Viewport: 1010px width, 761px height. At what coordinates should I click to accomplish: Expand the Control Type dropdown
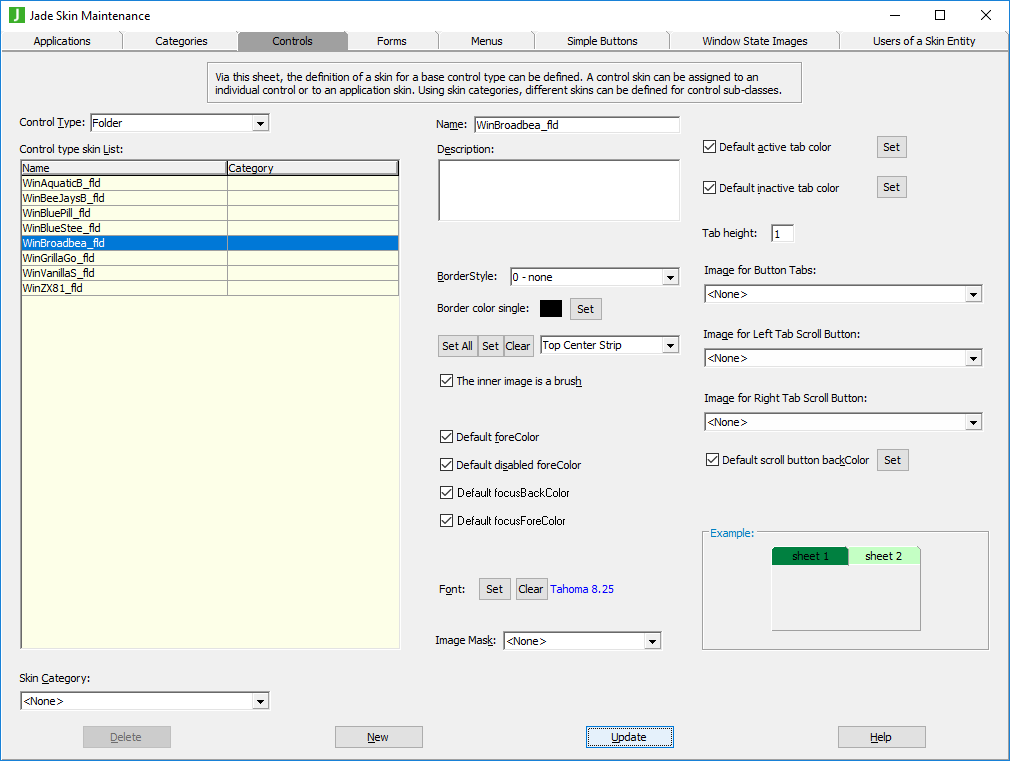tap(260, 123)
